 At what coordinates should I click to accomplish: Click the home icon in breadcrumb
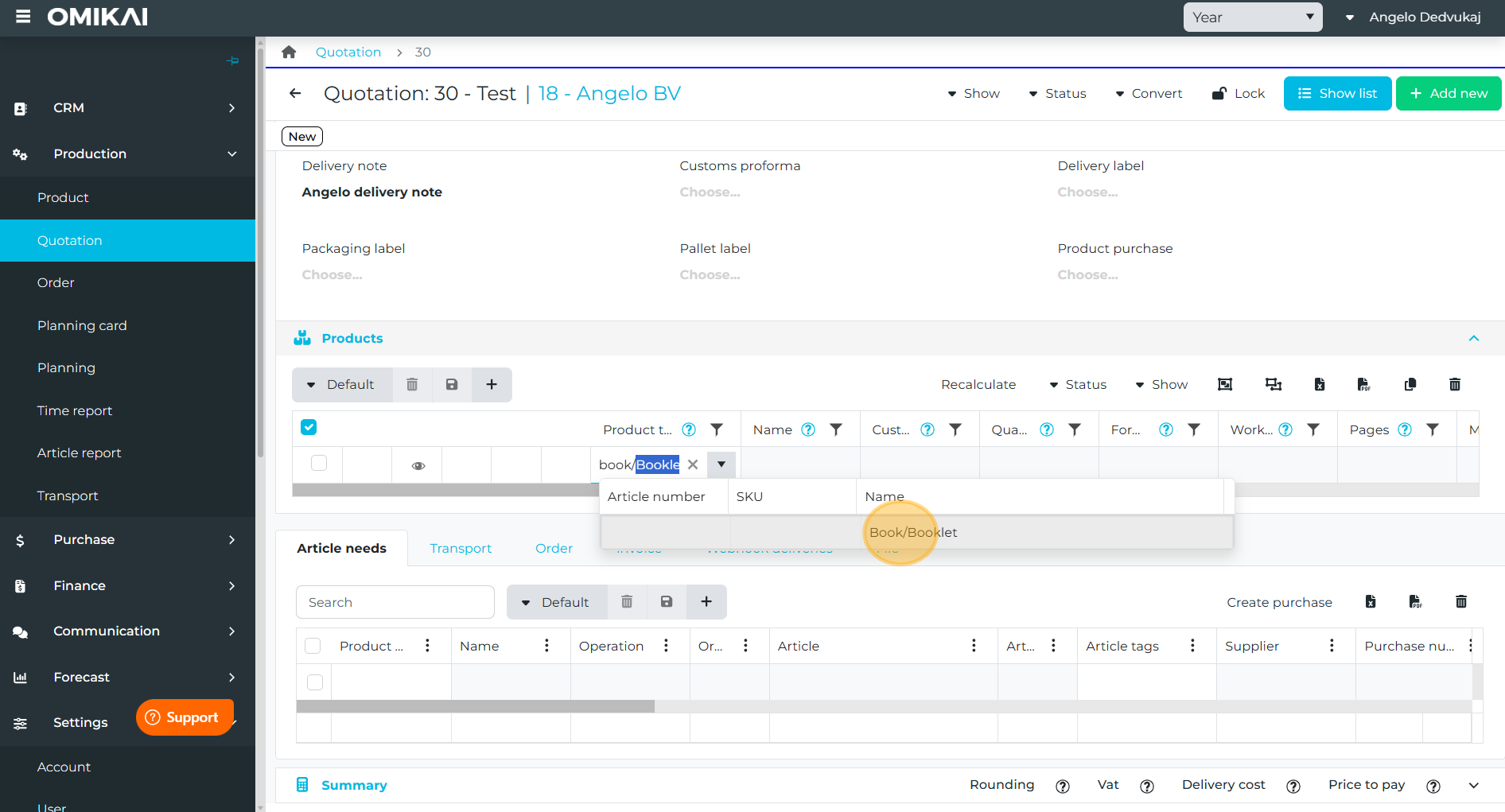coord(289,52)
